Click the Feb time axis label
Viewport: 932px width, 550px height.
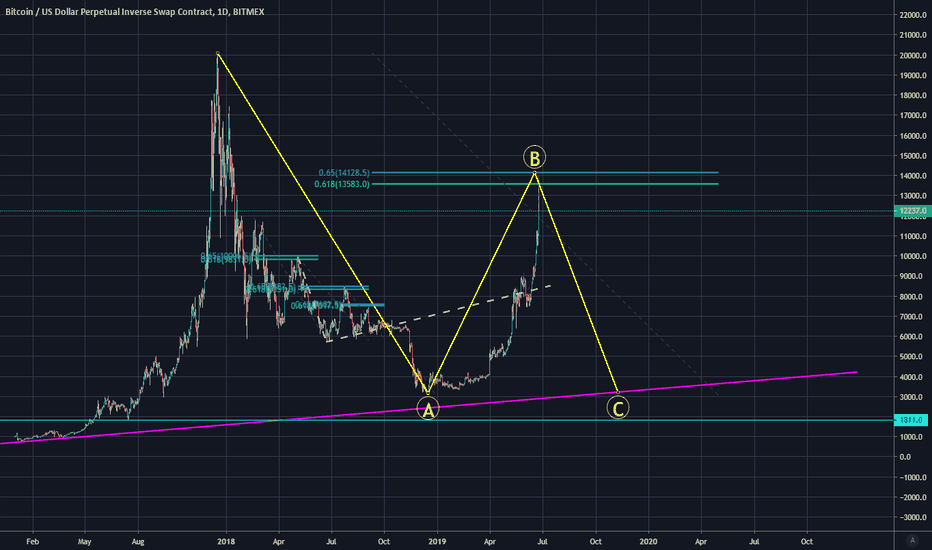[33, 542]
